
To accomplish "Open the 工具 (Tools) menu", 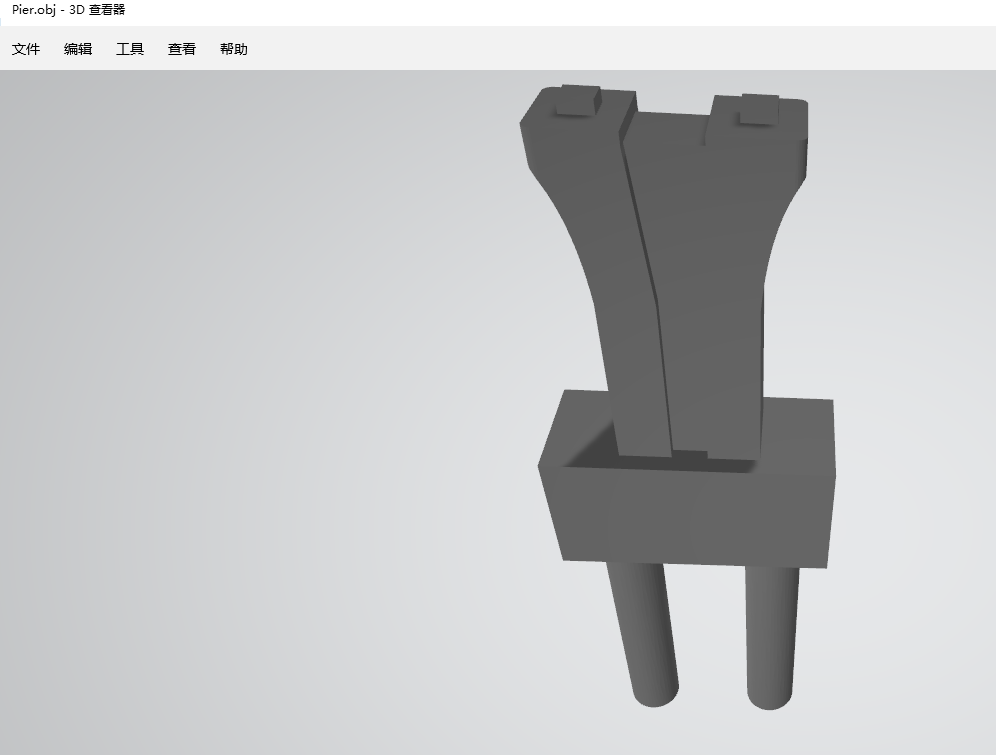I will click(130, 49).
